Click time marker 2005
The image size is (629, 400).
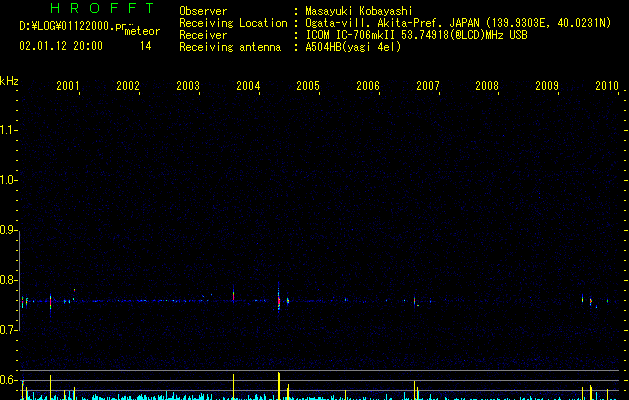(x=308, y=85)
